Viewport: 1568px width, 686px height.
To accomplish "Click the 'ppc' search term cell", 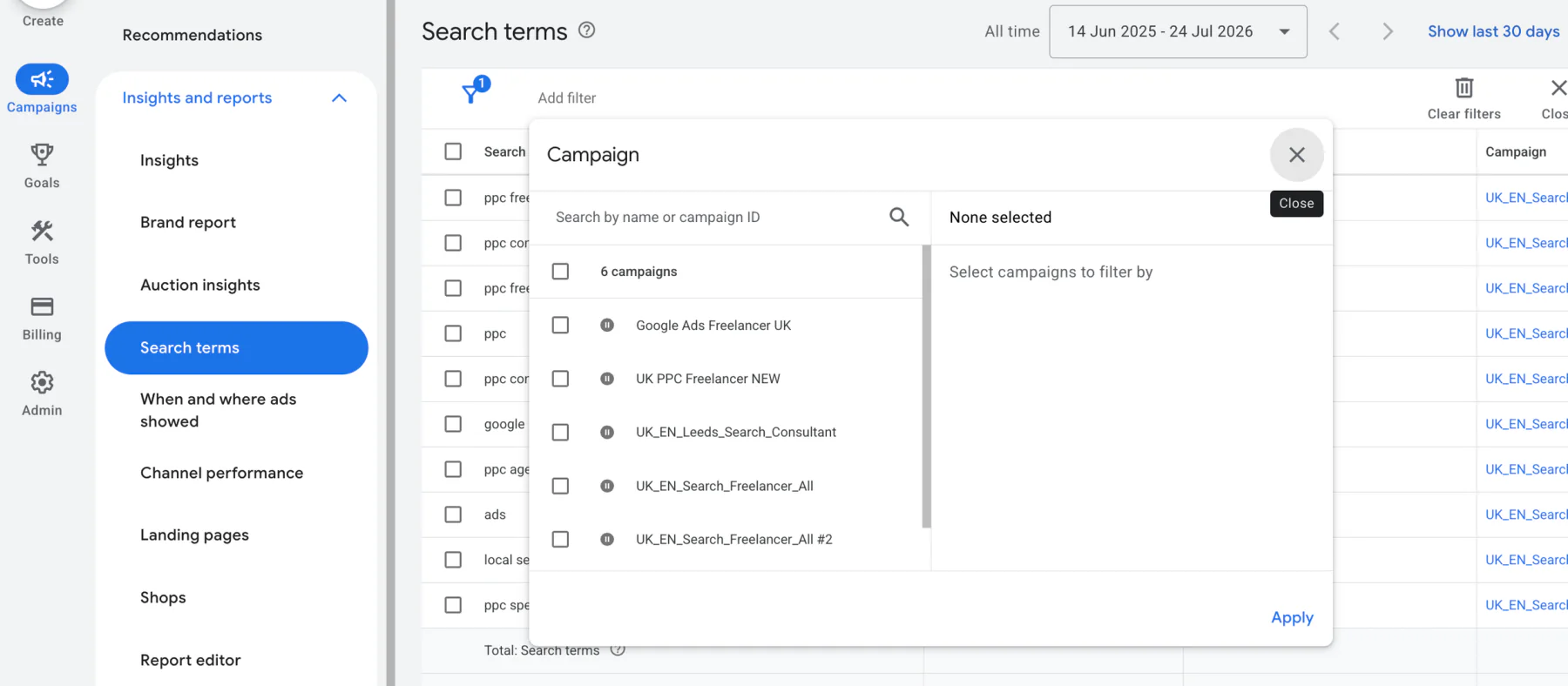I will pos(495,333).
